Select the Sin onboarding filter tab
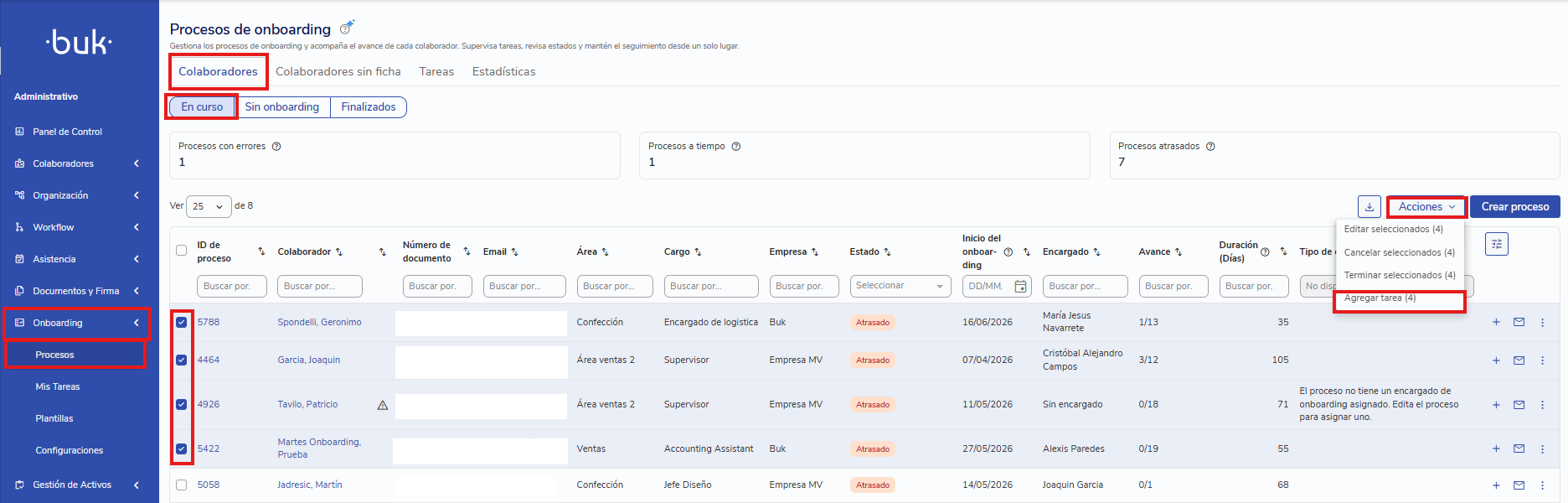The image size is (1568, 503). [282, 106]
